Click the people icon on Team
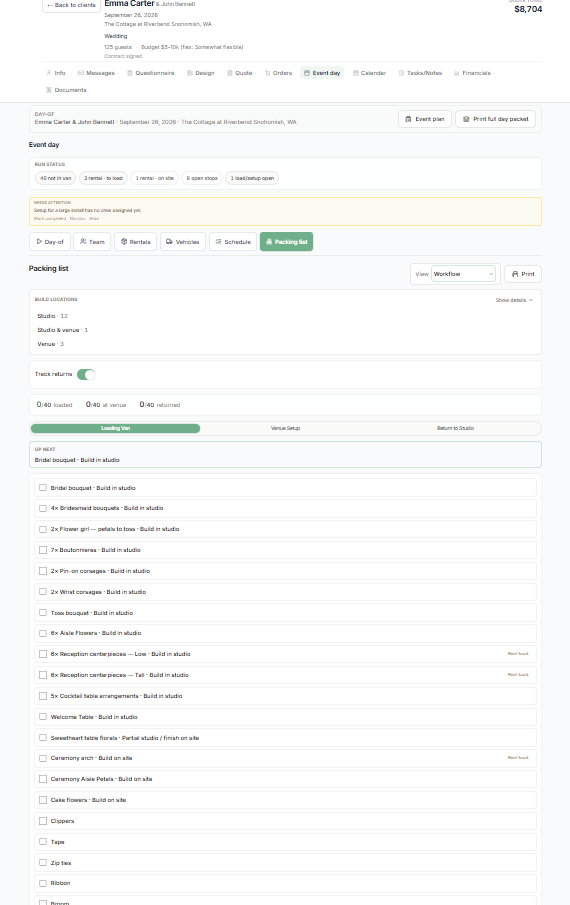Viewport: 570px width, 905px height. click(83, 242)
